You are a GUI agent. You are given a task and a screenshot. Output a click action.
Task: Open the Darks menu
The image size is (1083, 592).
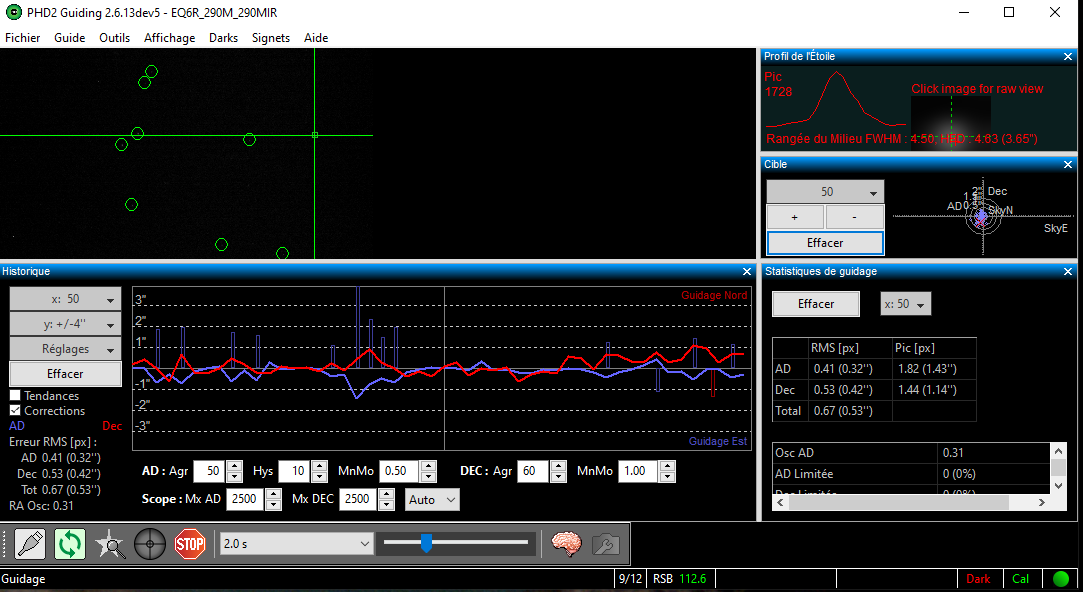click(223, 38)
